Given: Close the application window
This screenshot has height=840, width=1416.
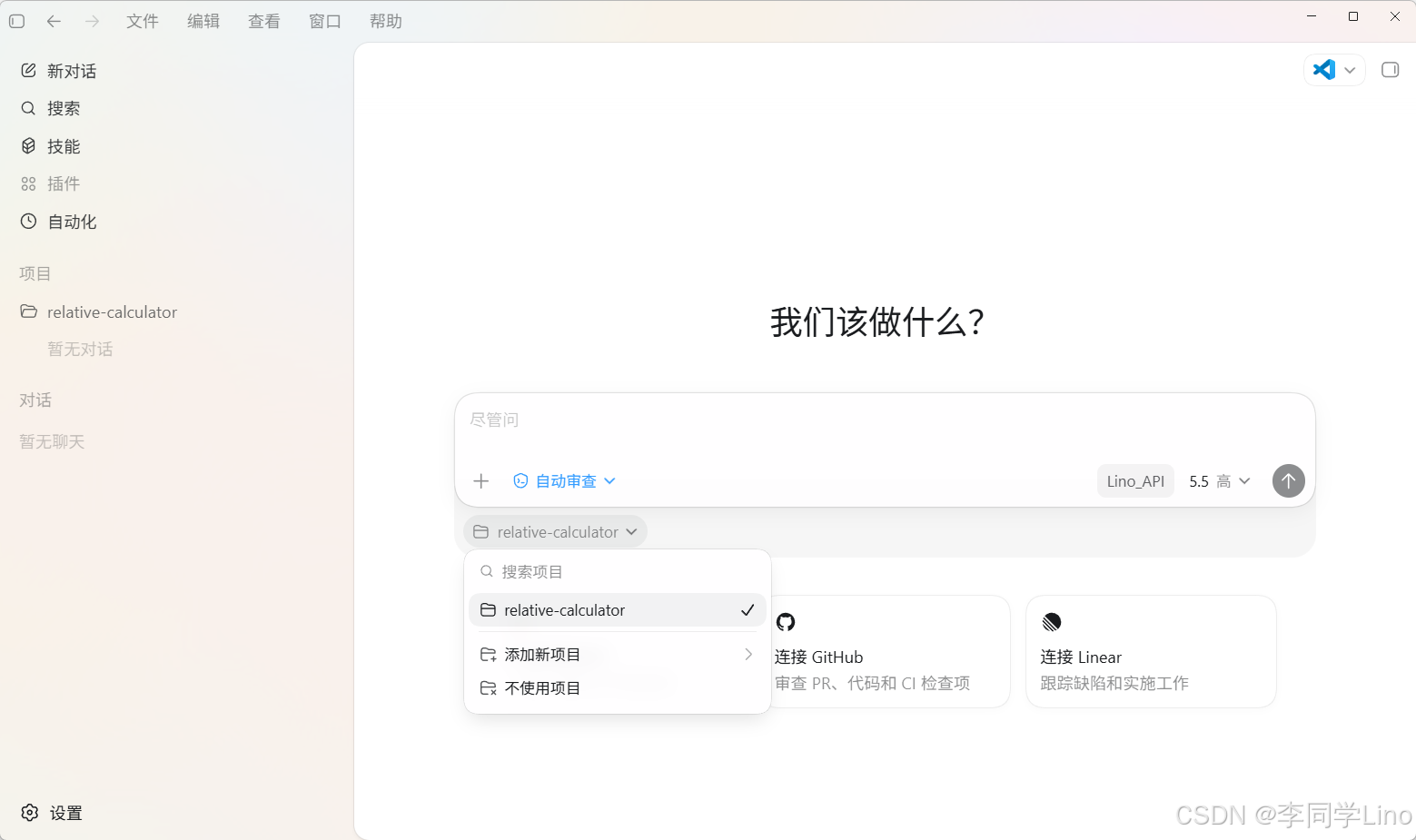Looking at the screenshot, I should pos(1395,16).
